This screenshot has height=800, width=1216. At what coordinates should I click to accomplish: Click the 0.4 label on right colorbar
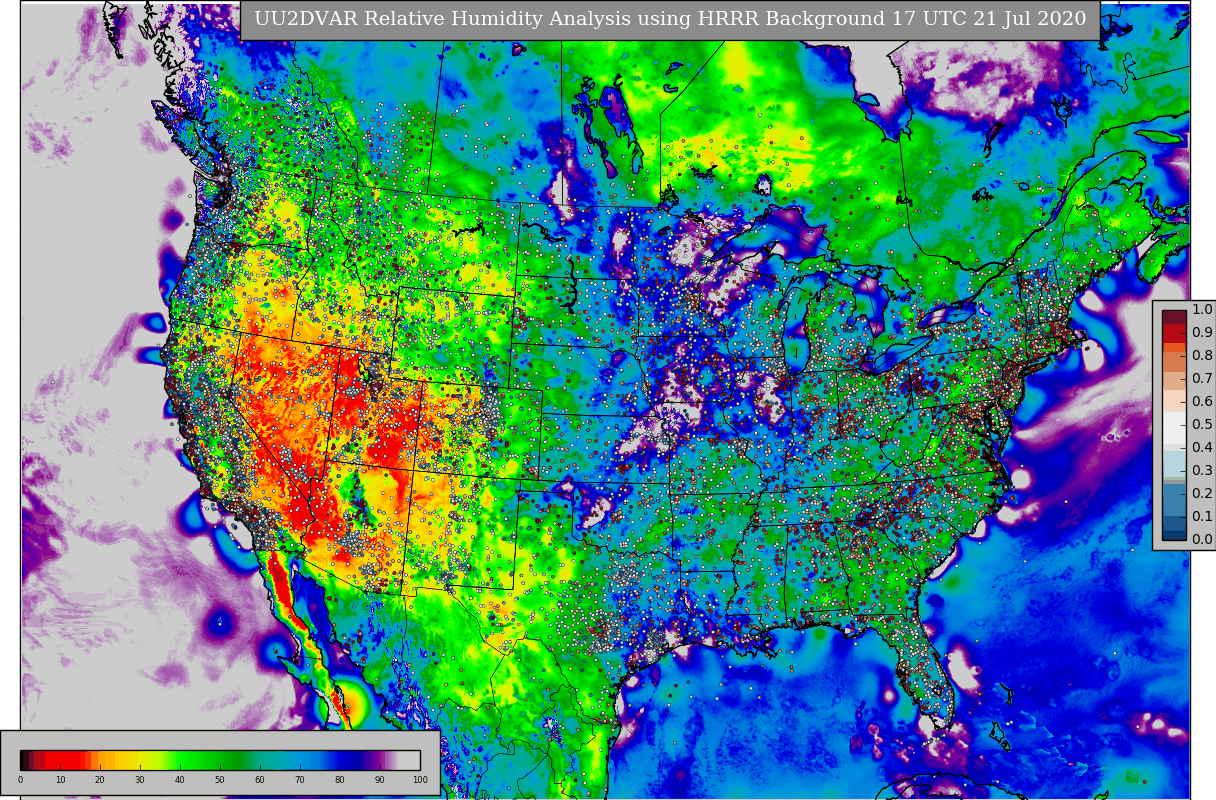click(1202, 448)
